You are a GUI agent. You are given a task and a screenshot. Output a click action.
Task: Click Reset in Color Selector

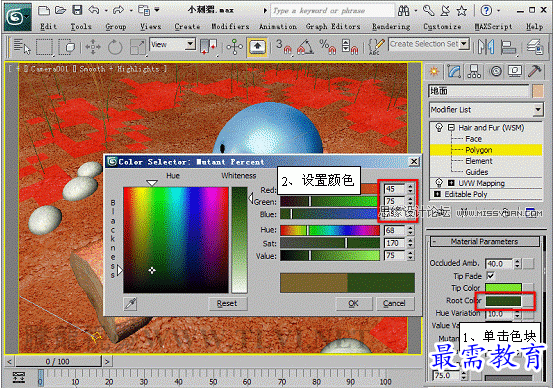(x=227, y=303)
